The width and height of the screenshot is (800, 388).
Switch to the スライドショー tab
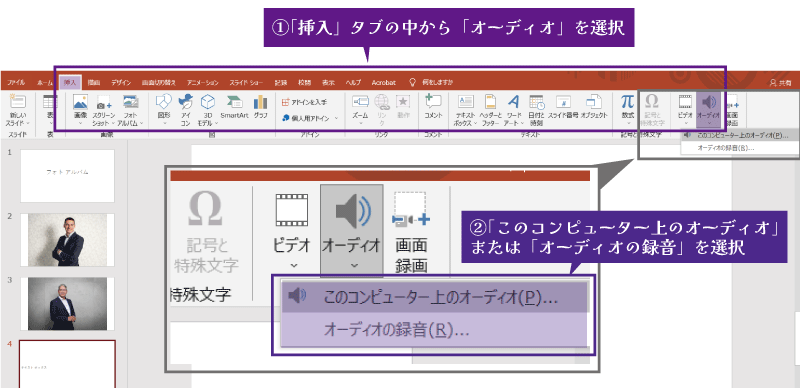246,82
